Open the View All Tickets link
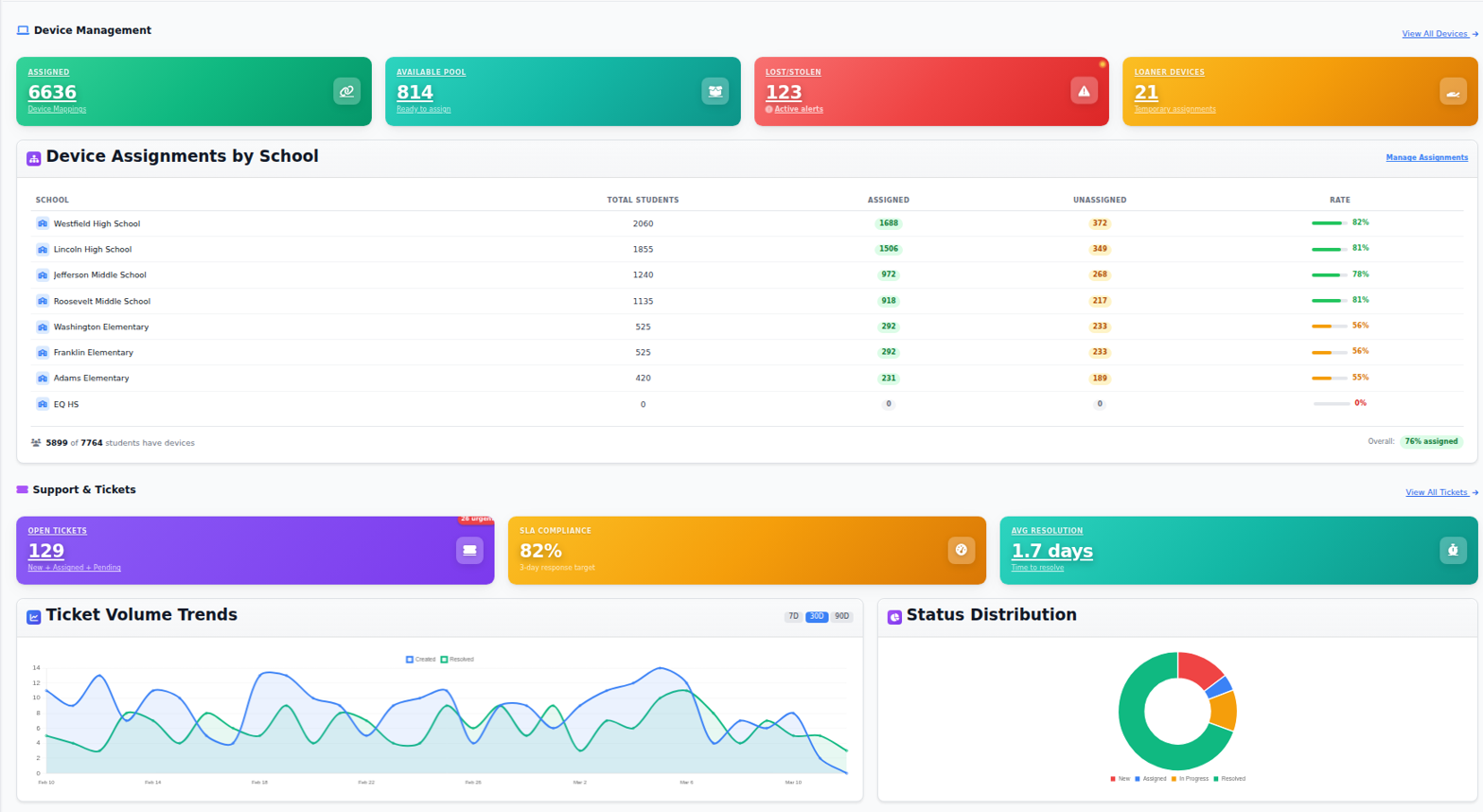The image size is (1483, 812). 1441,492
